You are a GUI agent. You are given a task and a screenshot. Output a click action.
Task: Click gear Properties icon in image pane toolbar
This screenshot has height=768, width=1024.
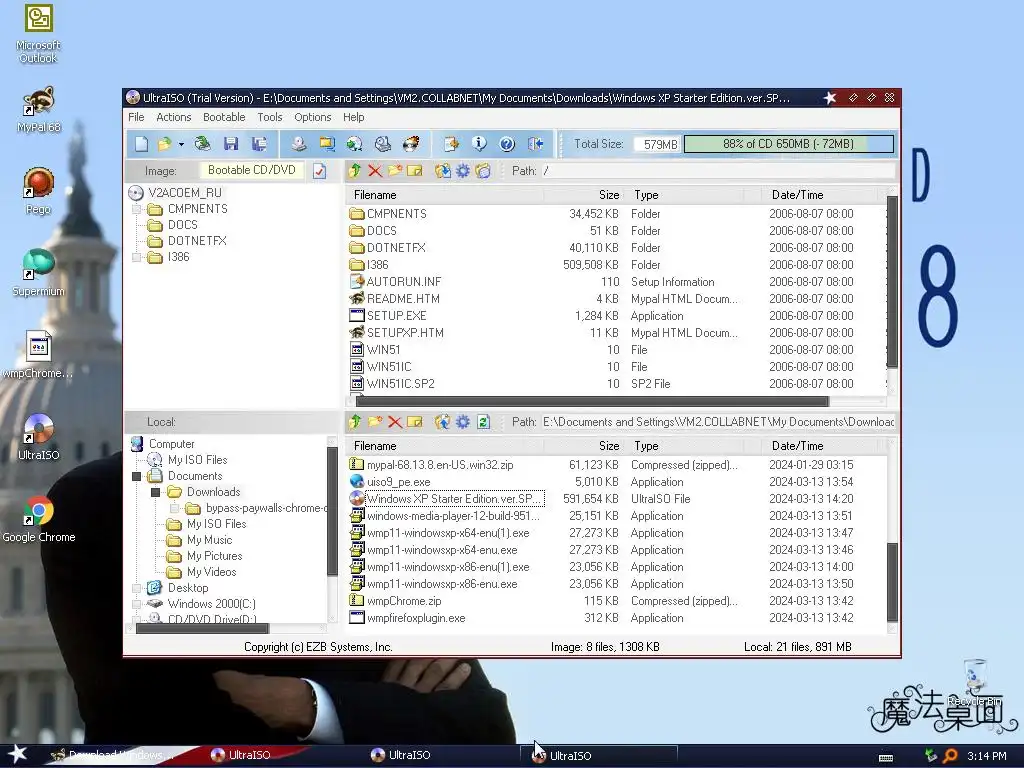coord(463,170)
